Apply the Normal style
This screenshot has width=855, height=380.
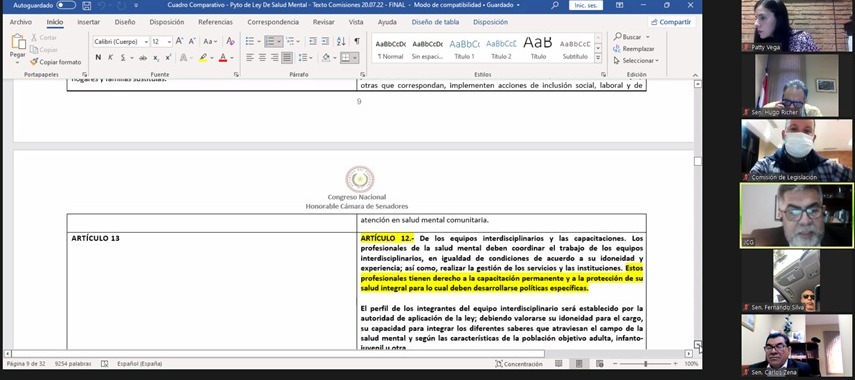(390, 49)
